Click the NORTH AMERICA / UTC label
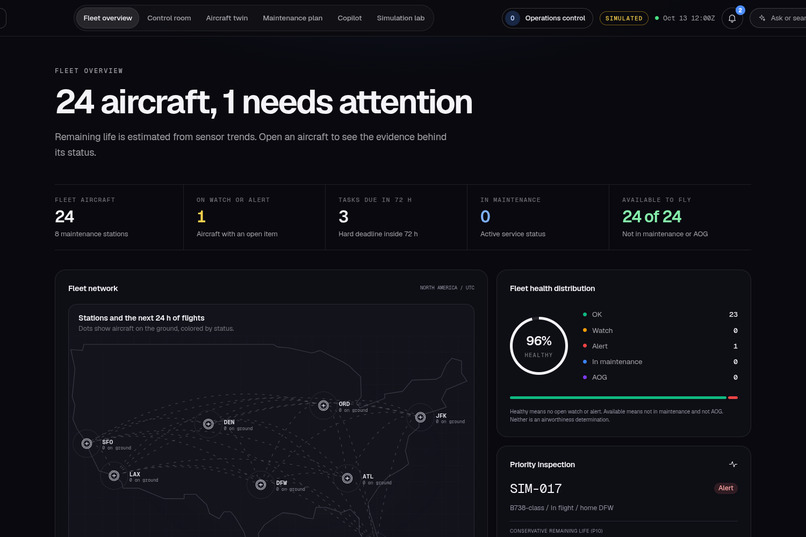Image resolution: width=806 pixels, height=537 pixels. point(447,288)
